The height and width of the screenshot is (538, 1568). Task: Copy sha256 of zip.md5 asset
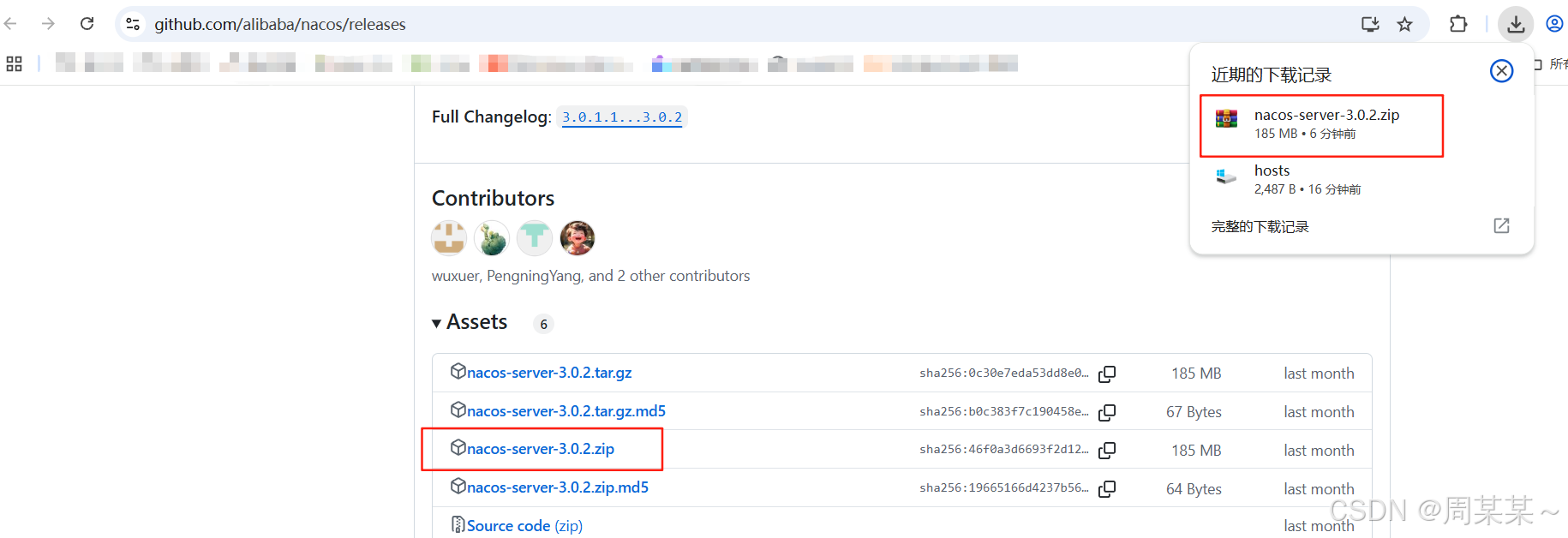pos(1107,488)
